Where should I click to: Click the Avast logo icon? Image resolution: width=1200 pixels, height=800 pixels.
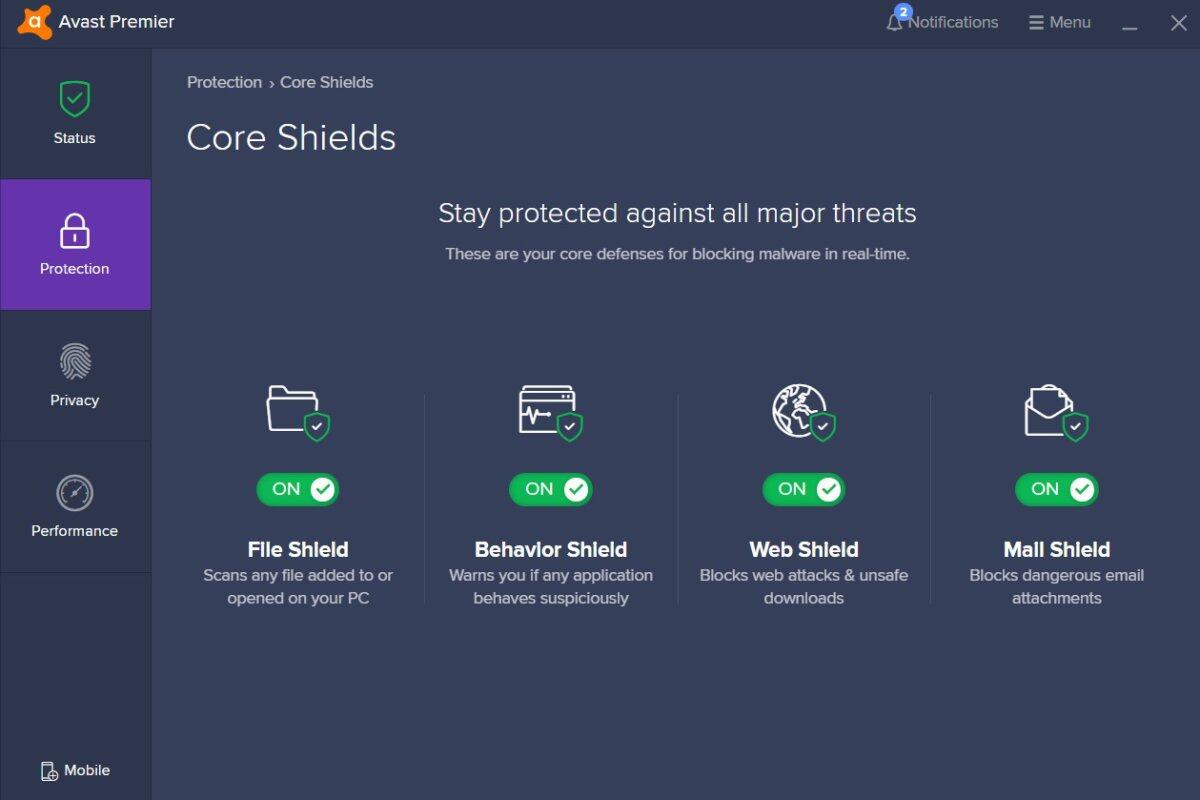pyautogui.click(x=35, y=22)
